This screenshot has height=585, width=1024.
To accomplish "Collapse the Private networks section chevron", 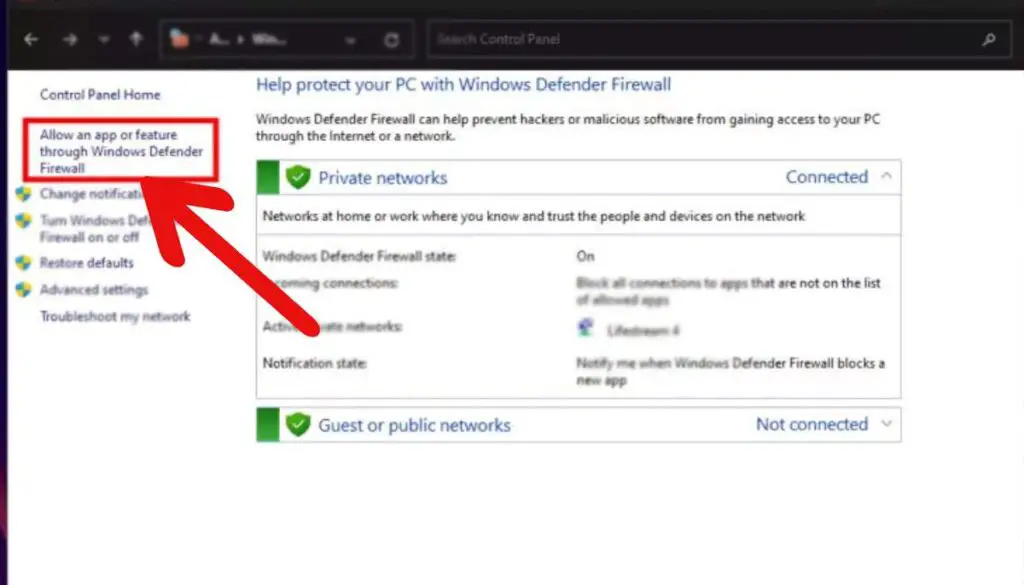I will coord(886,176).
